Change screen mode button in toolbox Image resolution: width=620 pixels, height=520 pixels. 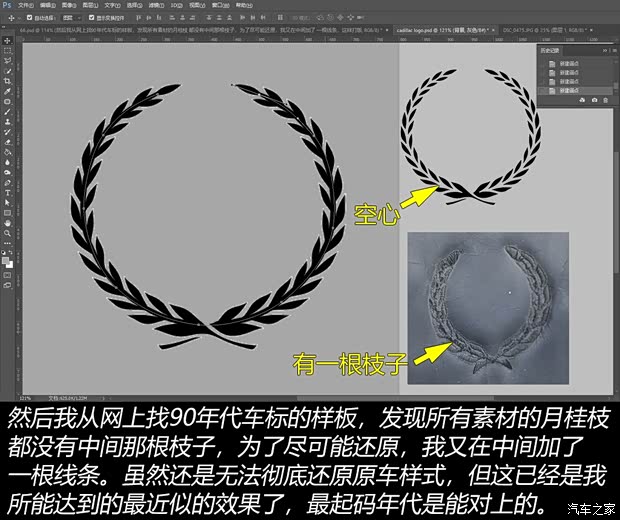pos(8,285)
